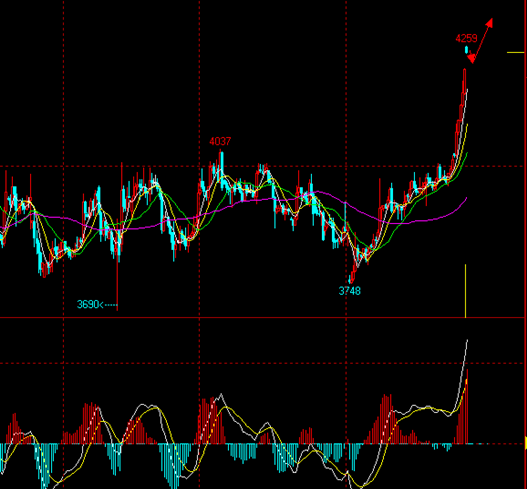Click the purple moving average line's right end
Screen dimensions: 527x489
[466, 198]
